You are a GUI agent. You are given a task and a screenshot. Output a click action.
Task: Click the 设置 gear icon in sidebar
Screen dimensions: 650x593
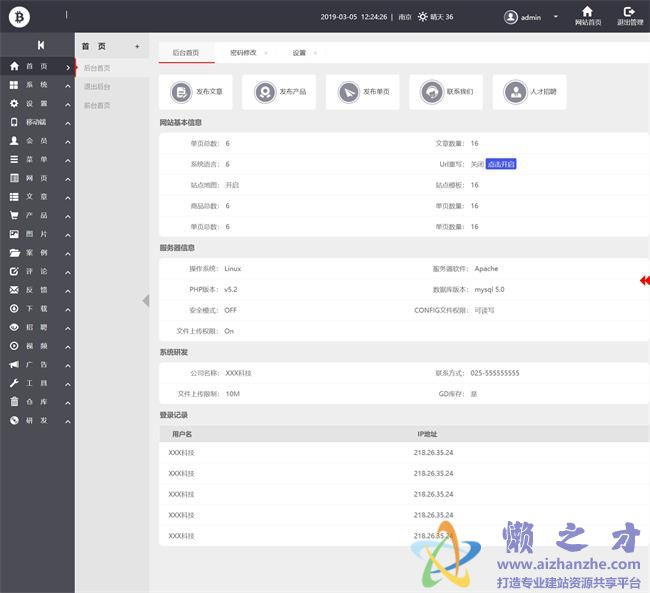coord(14,103)
